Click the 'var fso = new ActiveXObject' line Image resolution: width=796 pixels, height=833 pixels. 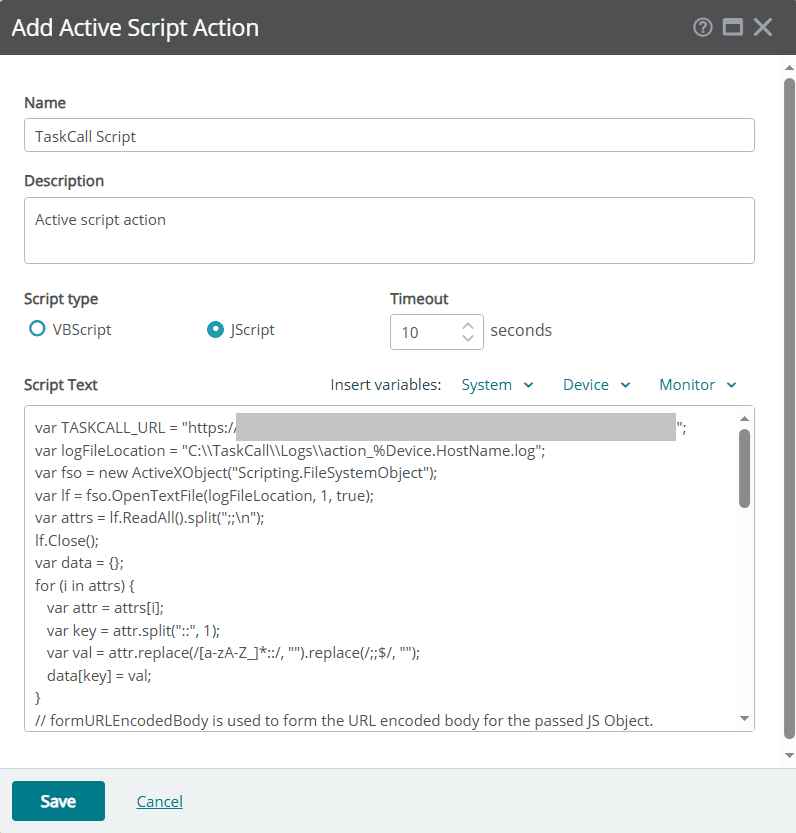coord(236,473)
